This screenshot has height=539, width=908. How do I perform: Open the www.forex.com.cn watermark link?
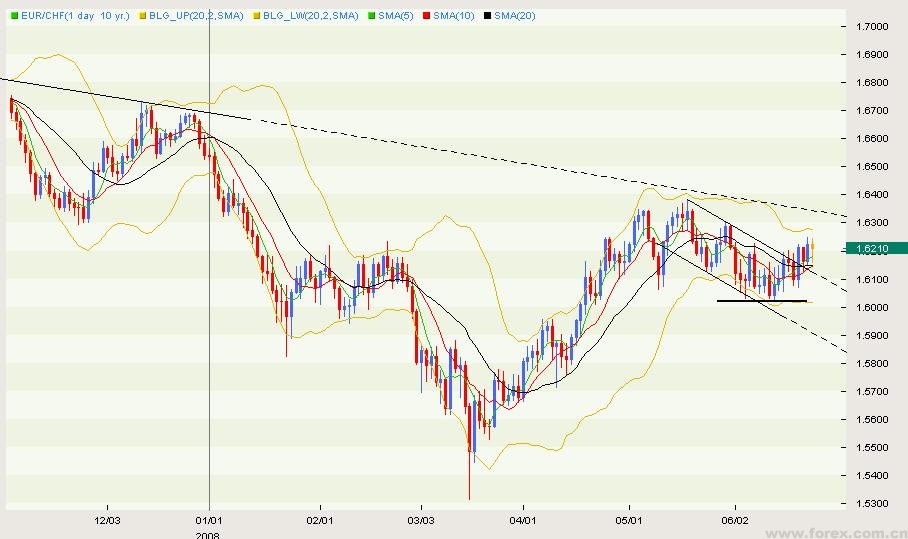coord(855,531)
